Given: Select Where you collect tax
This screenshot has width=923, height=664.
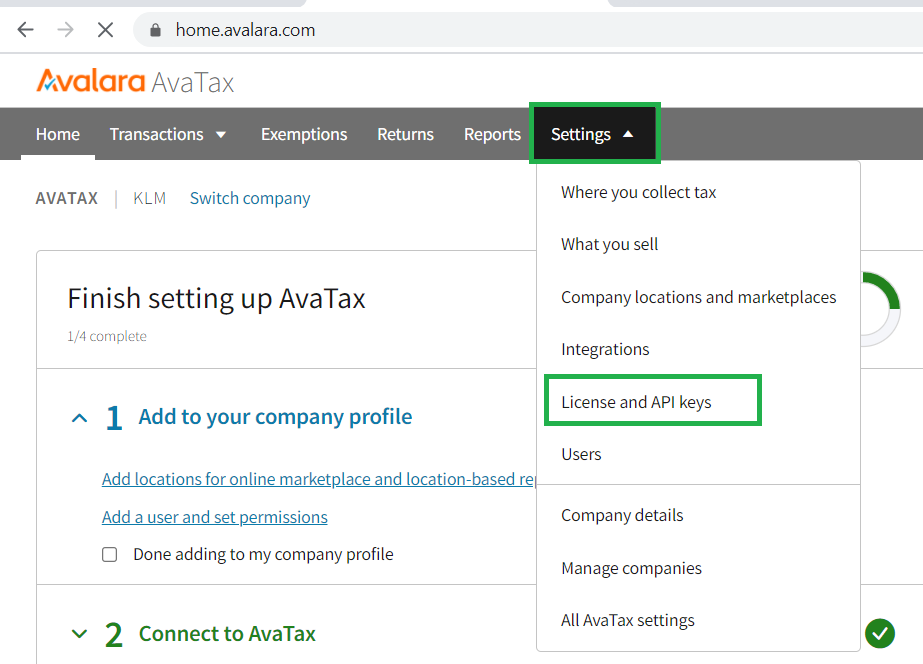Looking at the screenshot, I should pos(639,192).
